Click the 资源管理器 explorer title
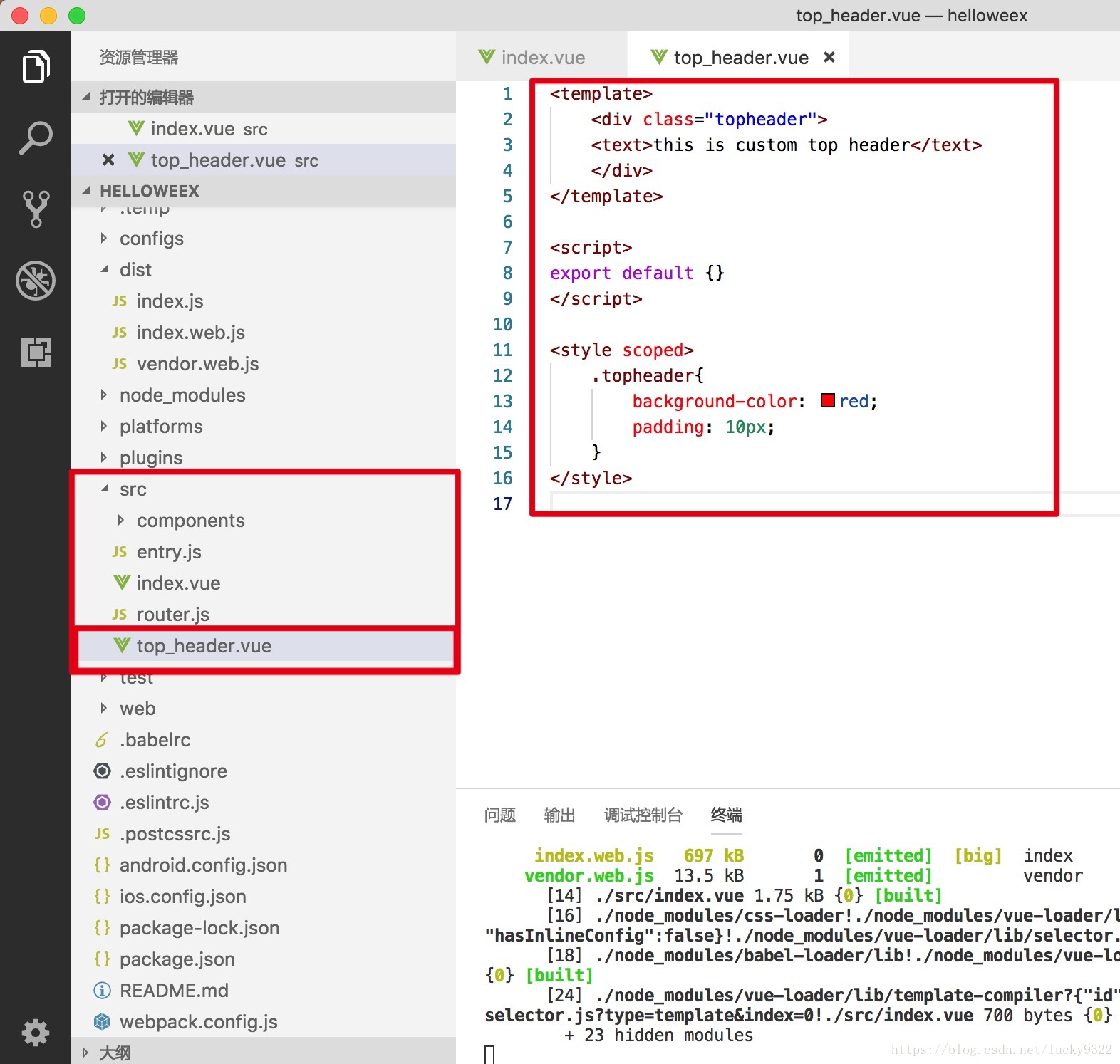Viewport: 1120px width, 1064px height. pyautogui.click(x=139, y=57)
